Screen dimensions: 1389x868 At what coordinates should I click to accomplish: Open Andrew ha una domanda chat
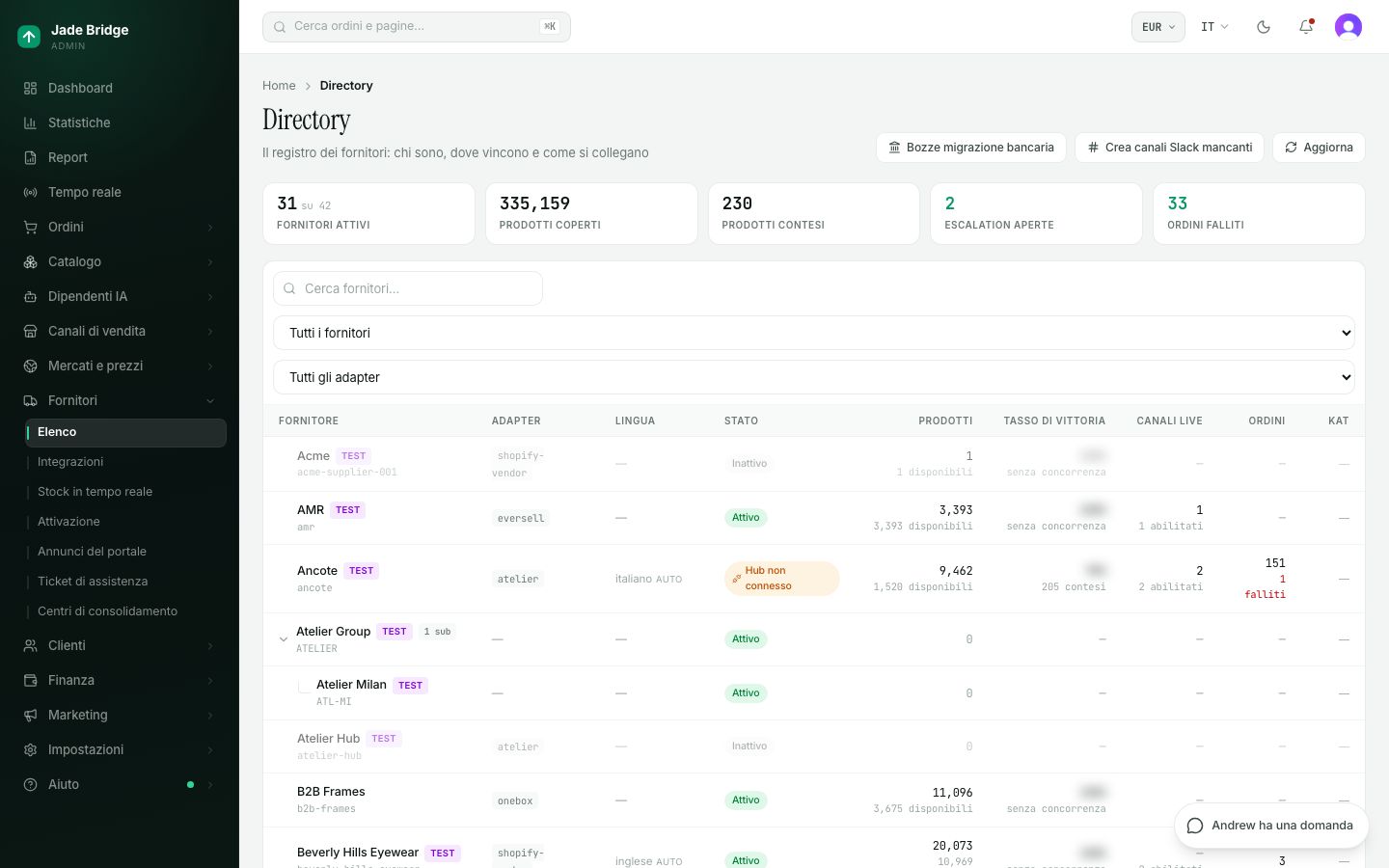1271,826
